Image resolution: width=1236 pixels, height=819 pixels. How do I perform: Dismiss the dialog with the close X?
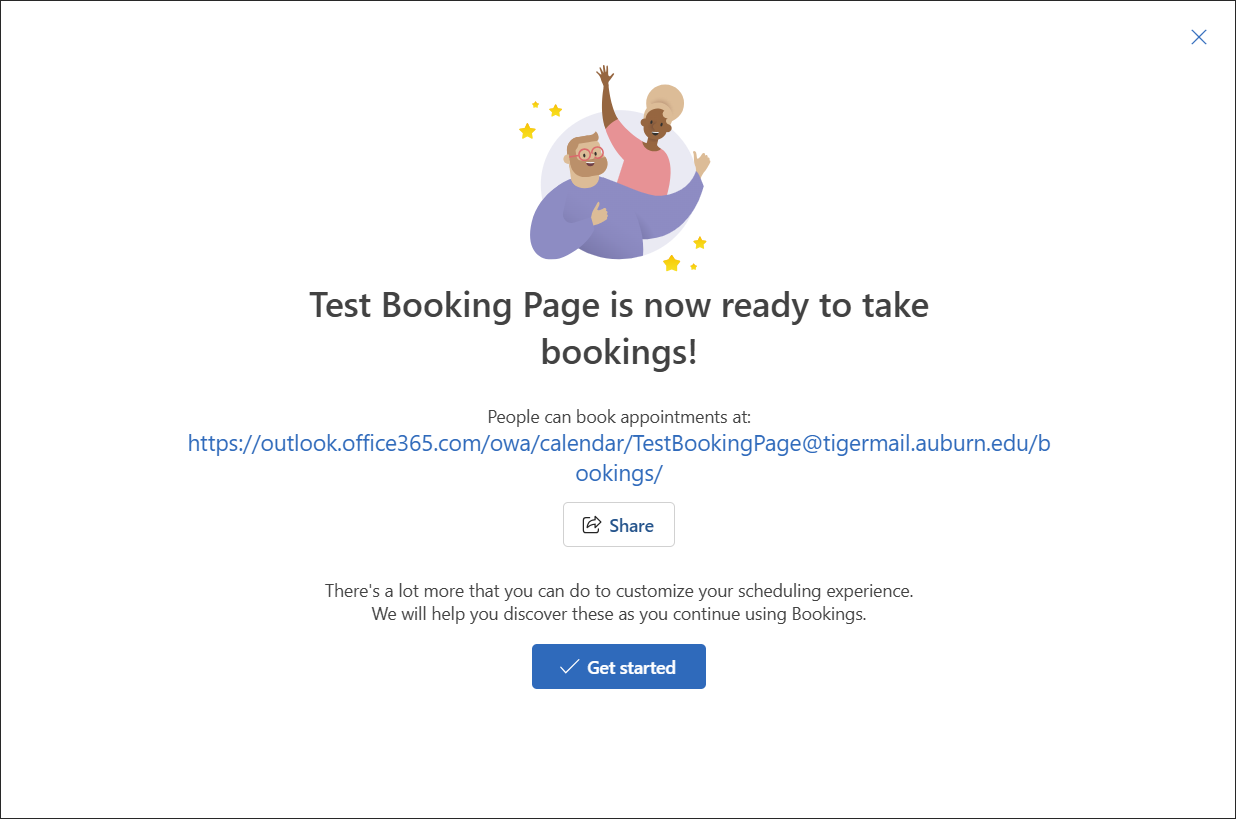coord(1199,37)
